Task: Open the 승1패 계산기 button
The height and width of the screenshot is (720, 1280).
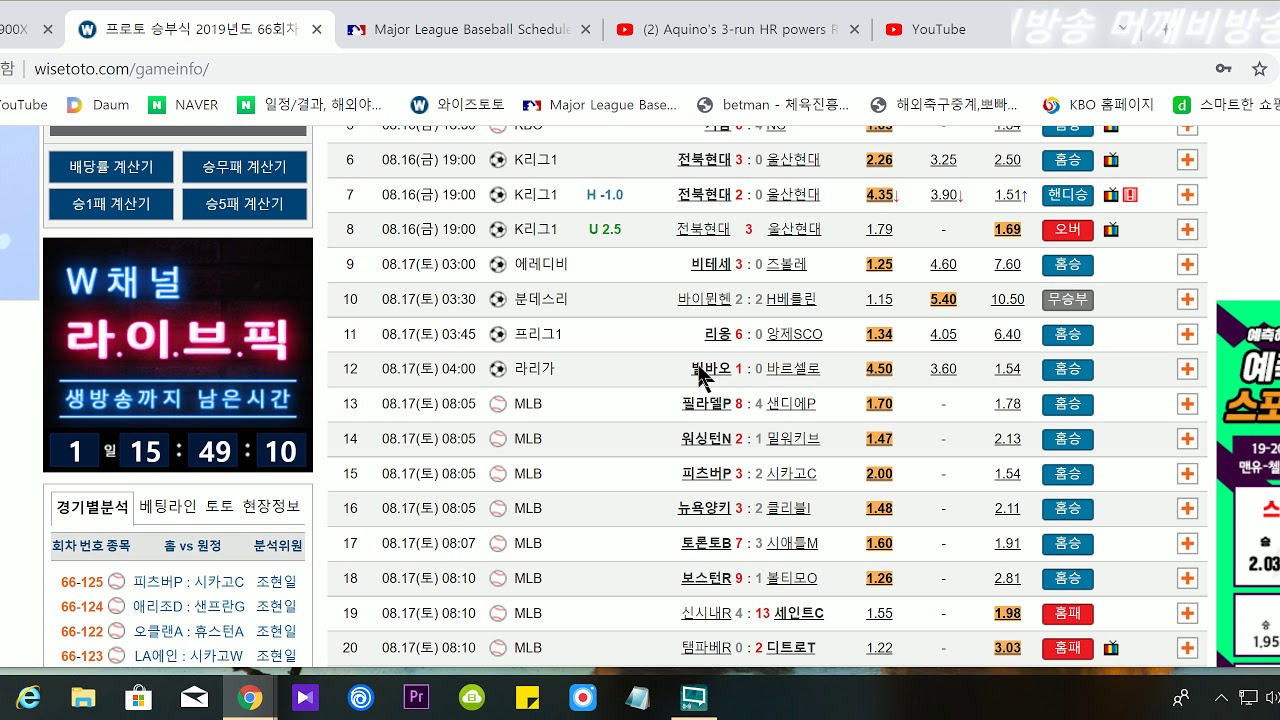Action: [x=111, y=204]
